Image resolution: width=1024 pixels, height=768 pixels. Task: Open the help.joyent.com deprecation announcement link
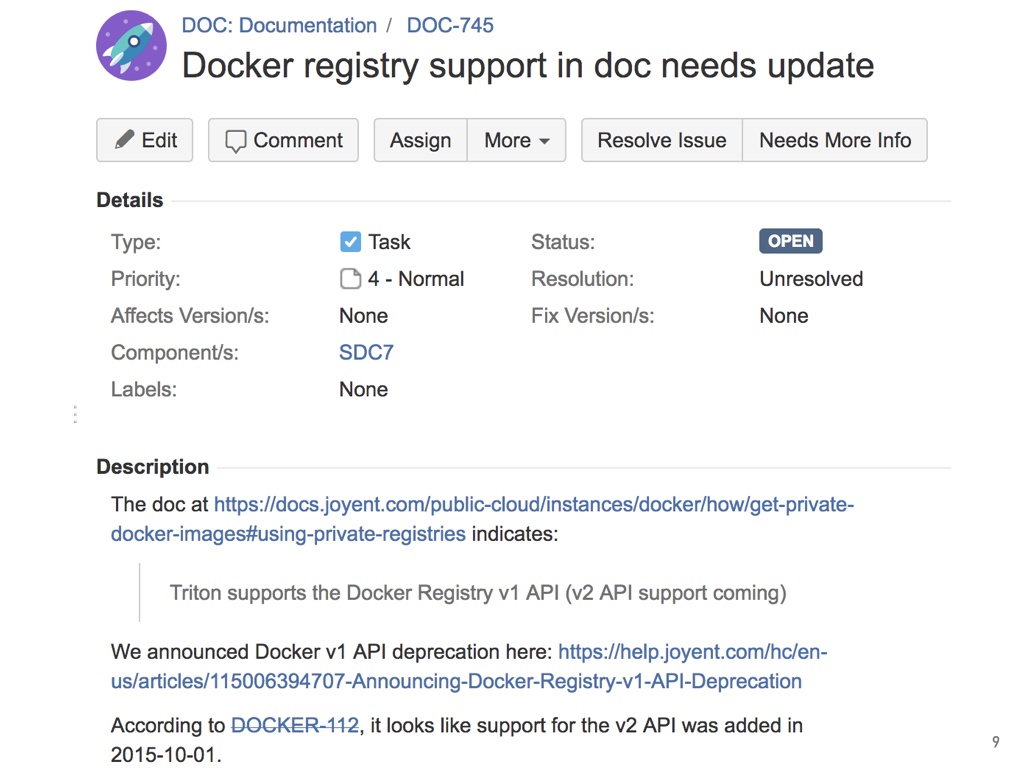pyautogui.click(x=692, y=652)
